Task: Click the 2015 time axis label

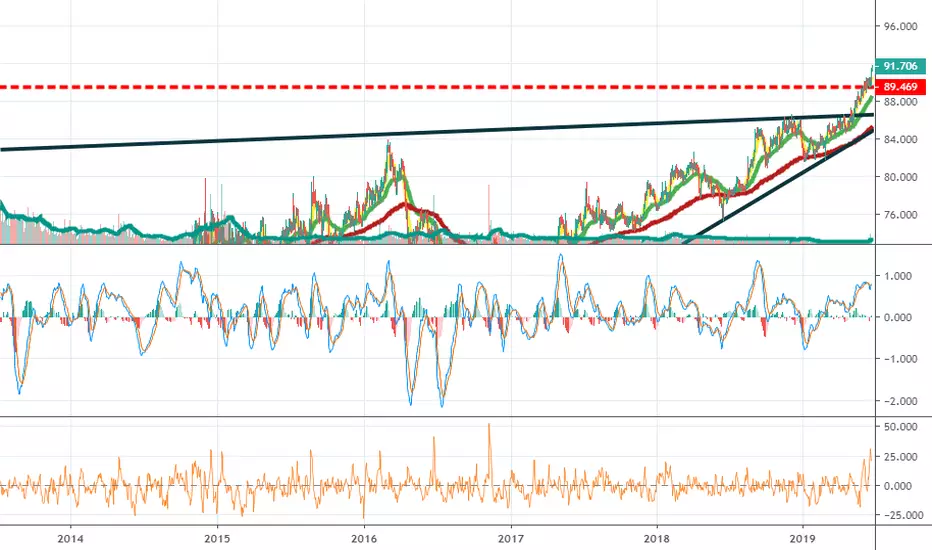Action: pyautogui.click(x=217, y=539)
